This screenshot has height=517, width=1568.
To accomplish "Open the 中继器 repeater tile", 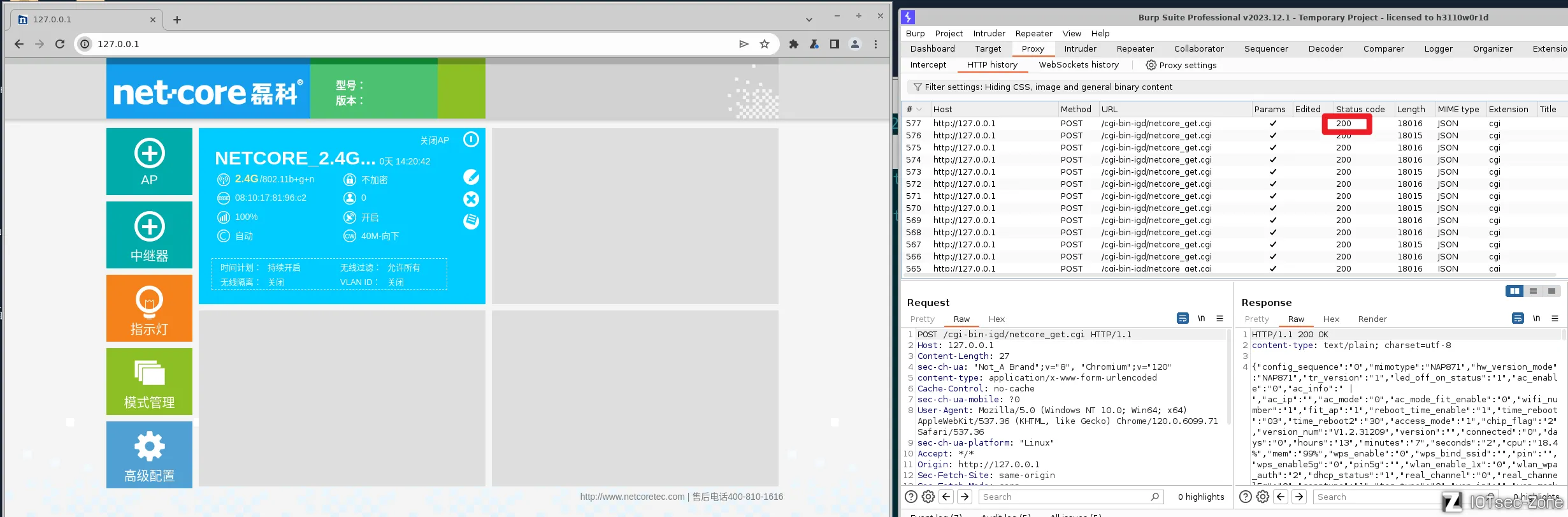I will [x=149, y=235].
